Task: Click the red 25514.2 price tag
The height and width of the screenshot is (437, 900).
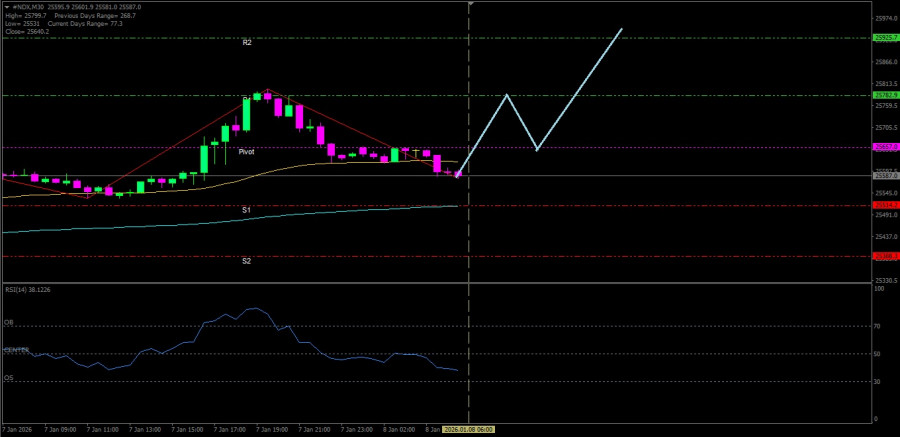Action: 885,205
